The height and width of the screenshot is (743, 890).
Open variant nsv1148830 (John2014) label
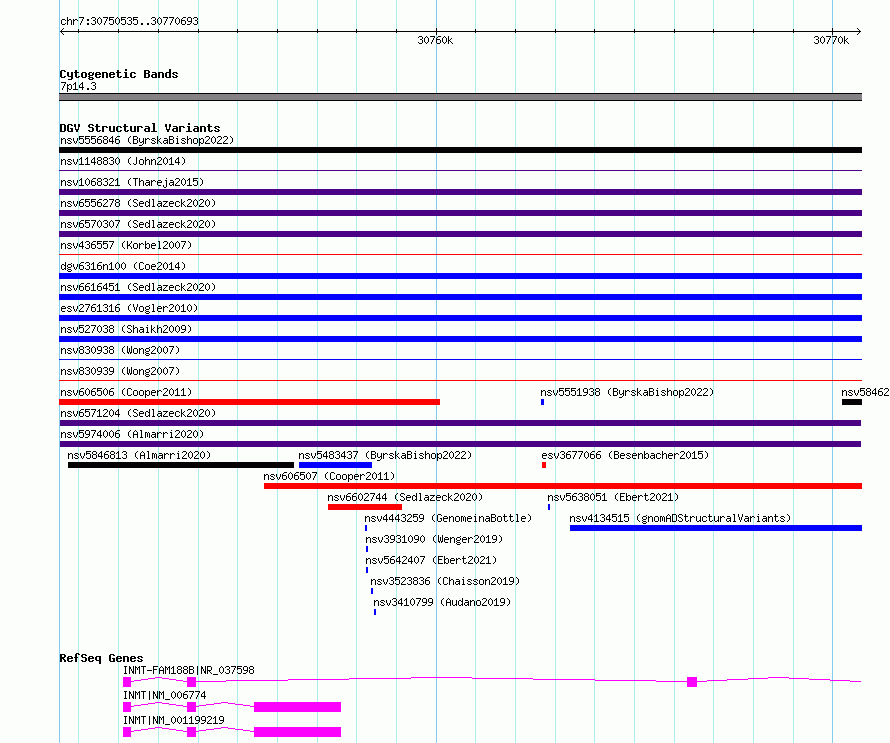[x=123, y=161]
